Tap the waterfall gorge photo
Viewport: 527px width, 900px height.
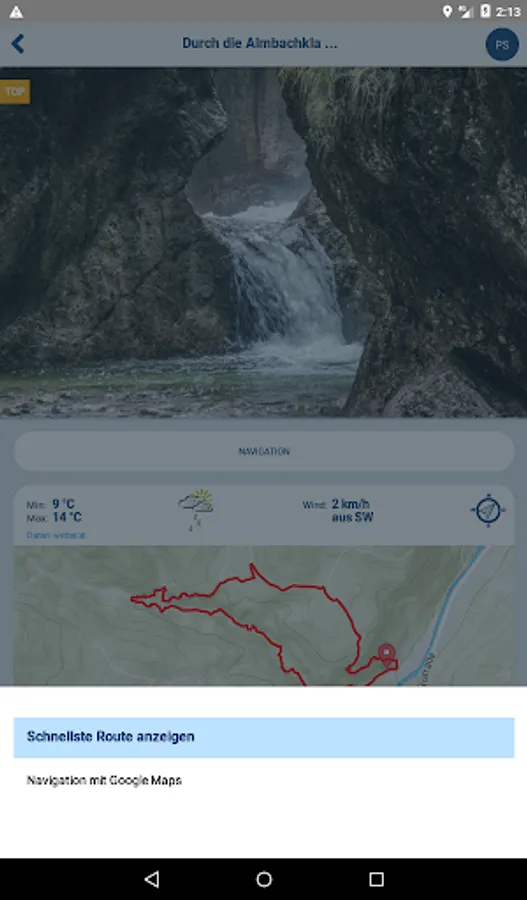[264, 242]
